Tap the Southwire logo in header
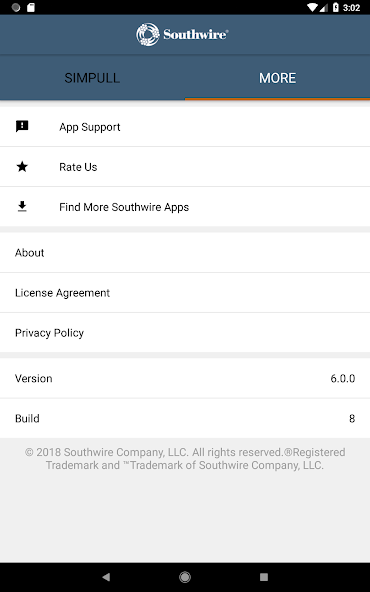This screenshot has width=370, height=592. (182, 34)
